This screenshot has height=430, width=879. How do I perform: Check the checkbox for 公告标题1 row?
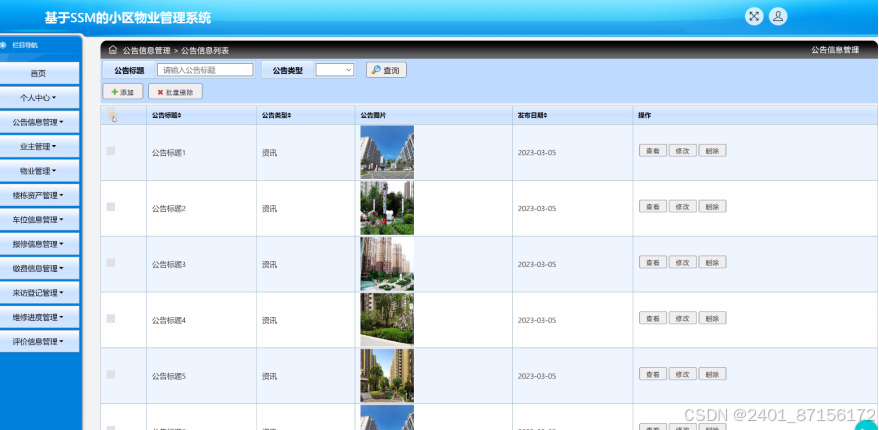click(x=111, y=151)
